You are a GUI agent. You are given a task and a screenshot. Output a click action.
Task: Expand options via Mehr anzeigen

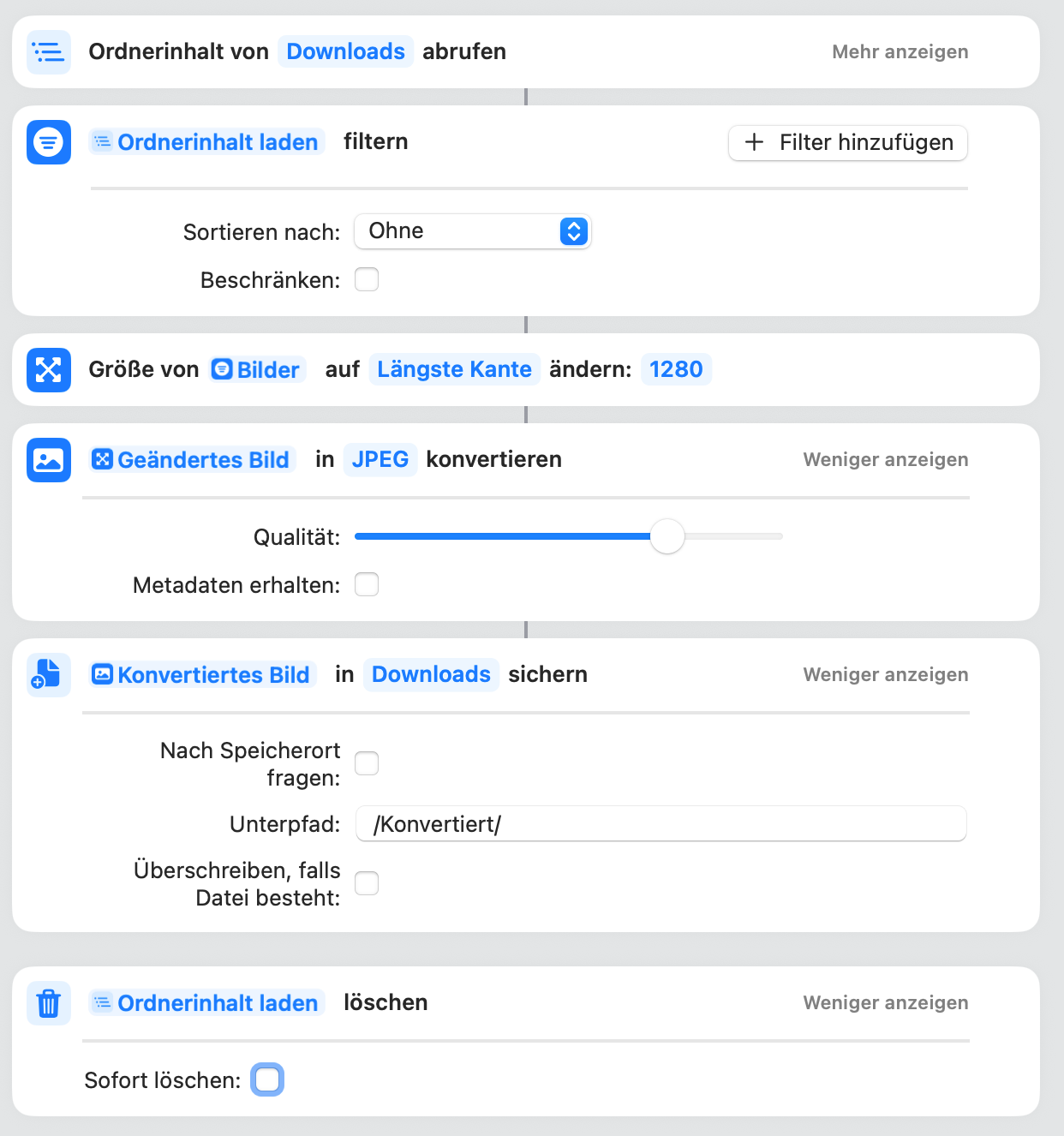[x=900, y=52]
